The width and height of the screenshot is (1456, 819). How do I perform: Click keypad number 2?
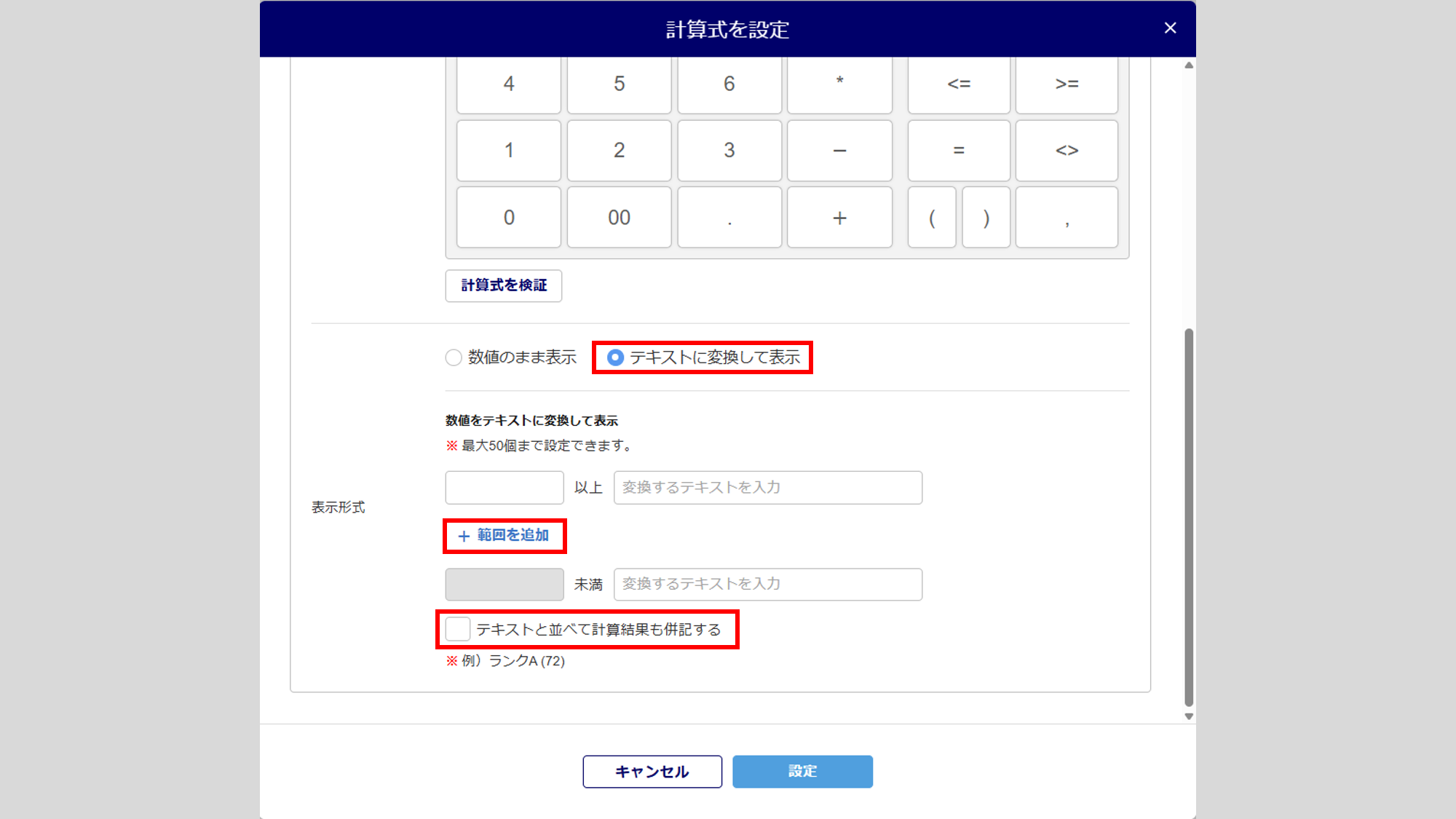(619, 150)
